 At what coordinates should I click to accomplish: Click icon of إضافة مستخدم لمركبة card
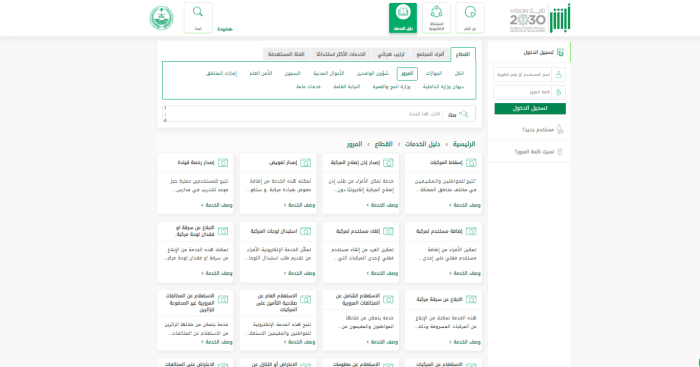click(471, 231)
